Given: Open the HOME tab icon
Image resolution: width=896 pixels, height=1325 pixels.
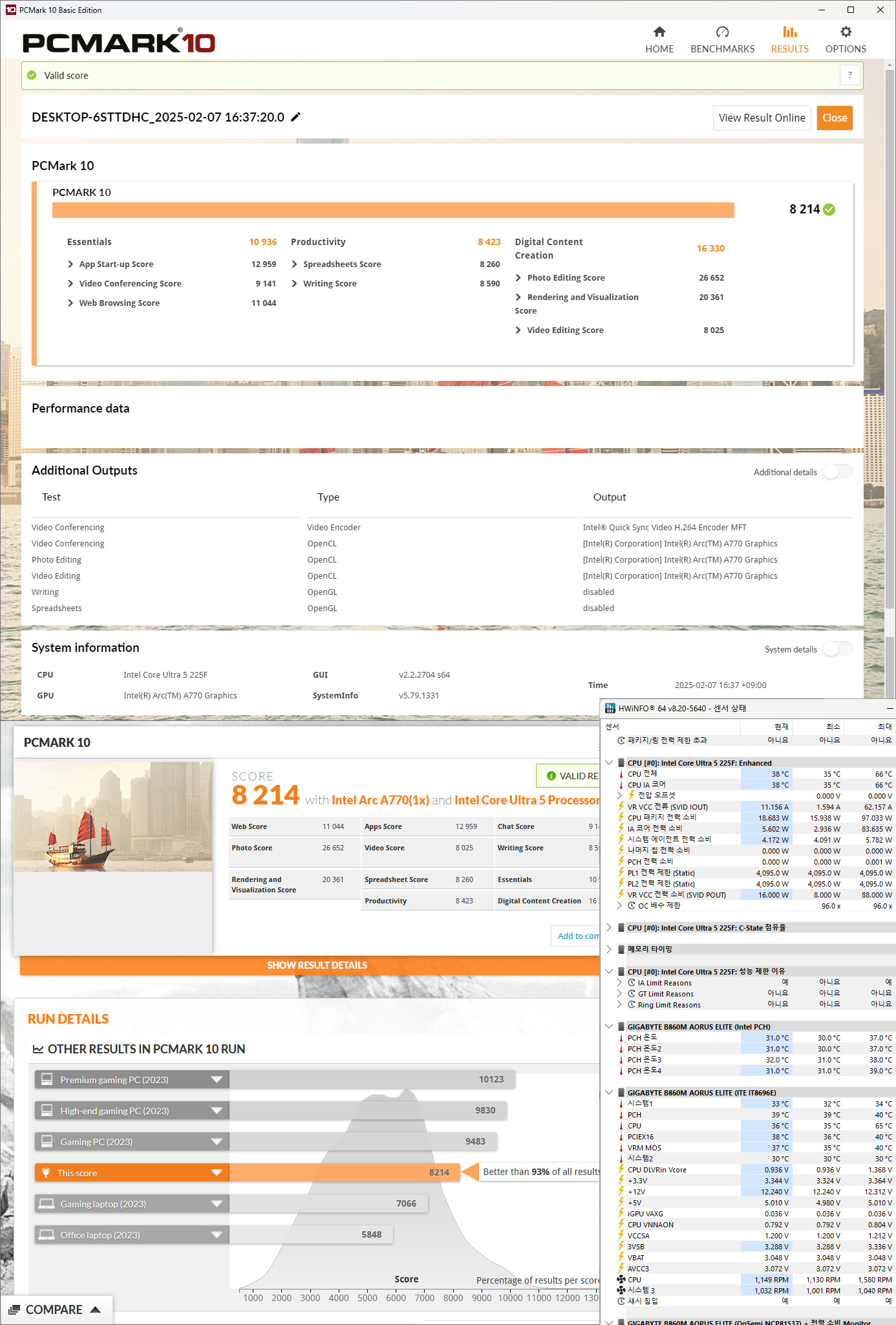Looking at the screenshot, I should click(x=659, y=32).
